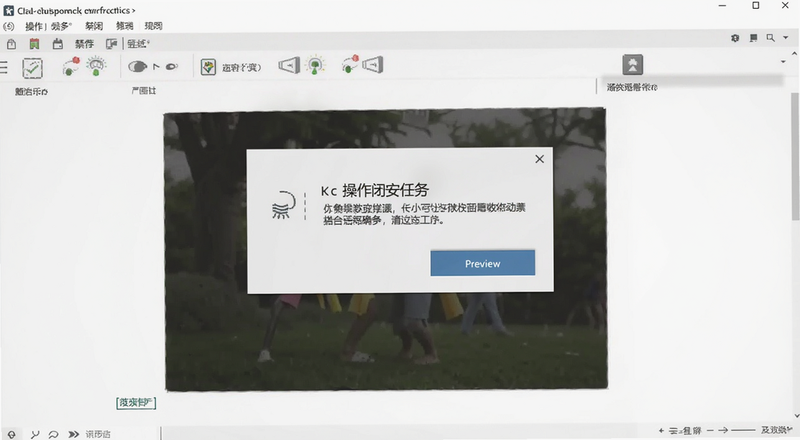Viewport: 800px width, 440px height.
Task: Click the plus control in status bar
Action: coord(661,431)
